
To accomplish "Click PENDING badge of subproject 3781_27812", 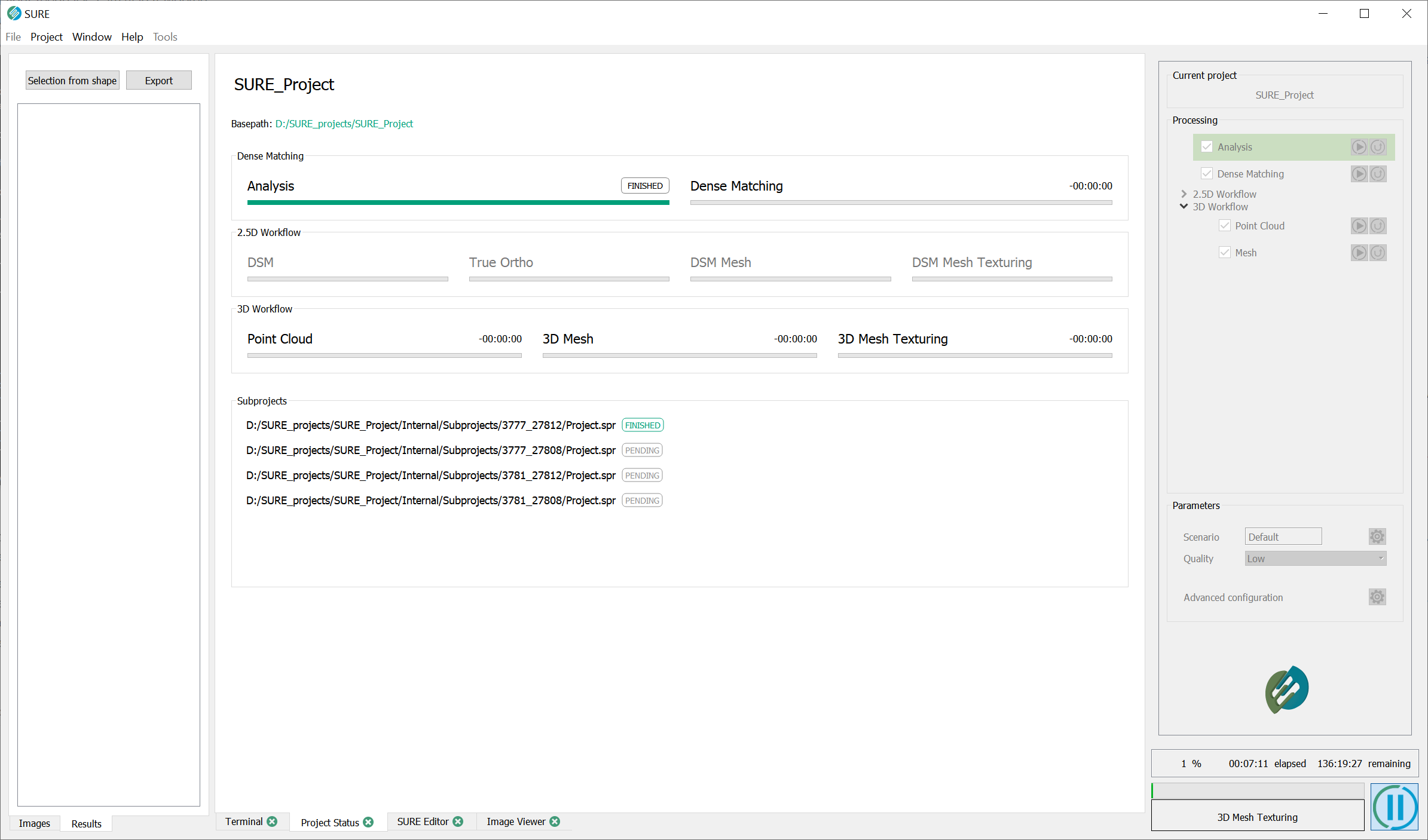I will click(x=643, y=476).
